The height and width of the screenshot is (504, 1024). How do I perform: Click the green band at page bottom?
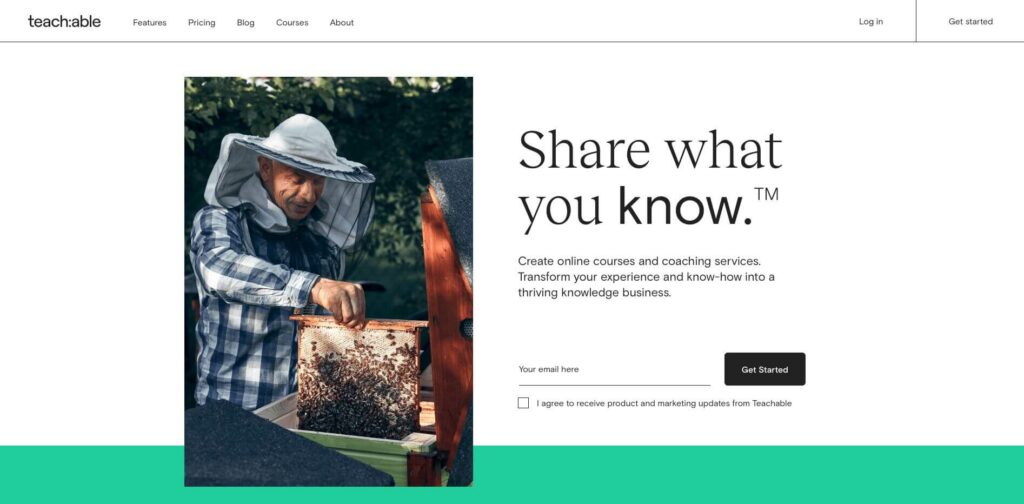click(748, 475)
